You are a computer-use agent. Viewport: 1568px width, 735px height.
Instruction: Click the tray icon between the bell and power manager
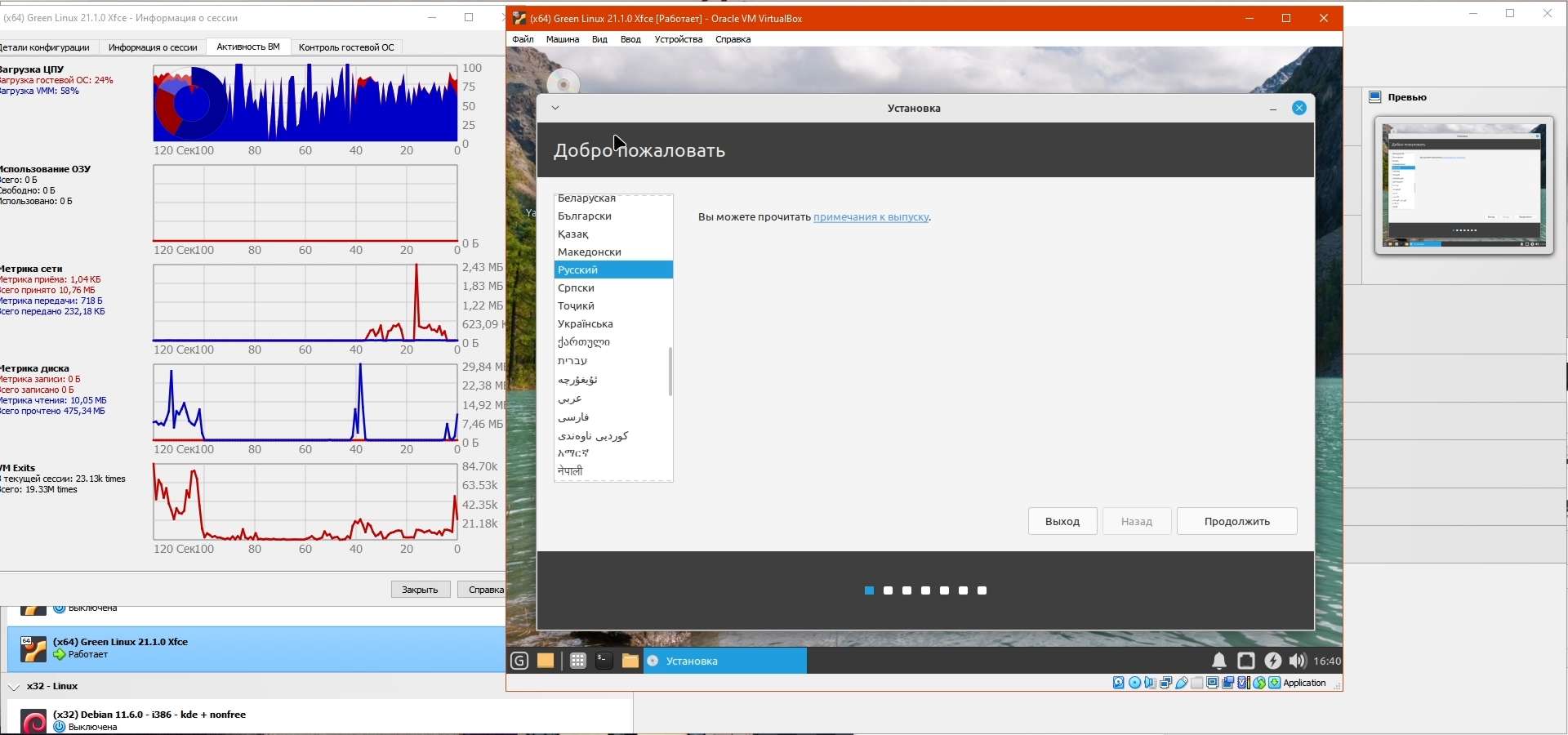[x=1246, y=661]
